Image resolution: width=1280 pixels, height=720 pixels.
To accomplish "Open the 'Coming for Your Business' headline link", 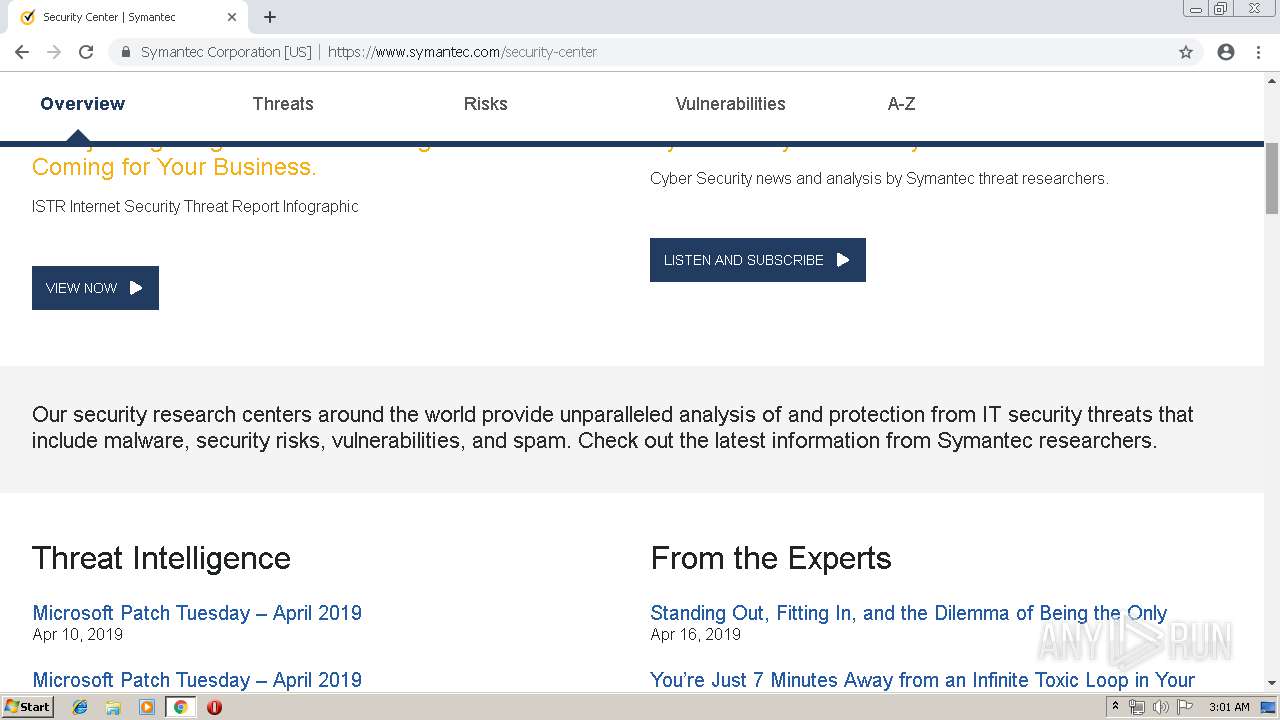I will pos(174,167).
